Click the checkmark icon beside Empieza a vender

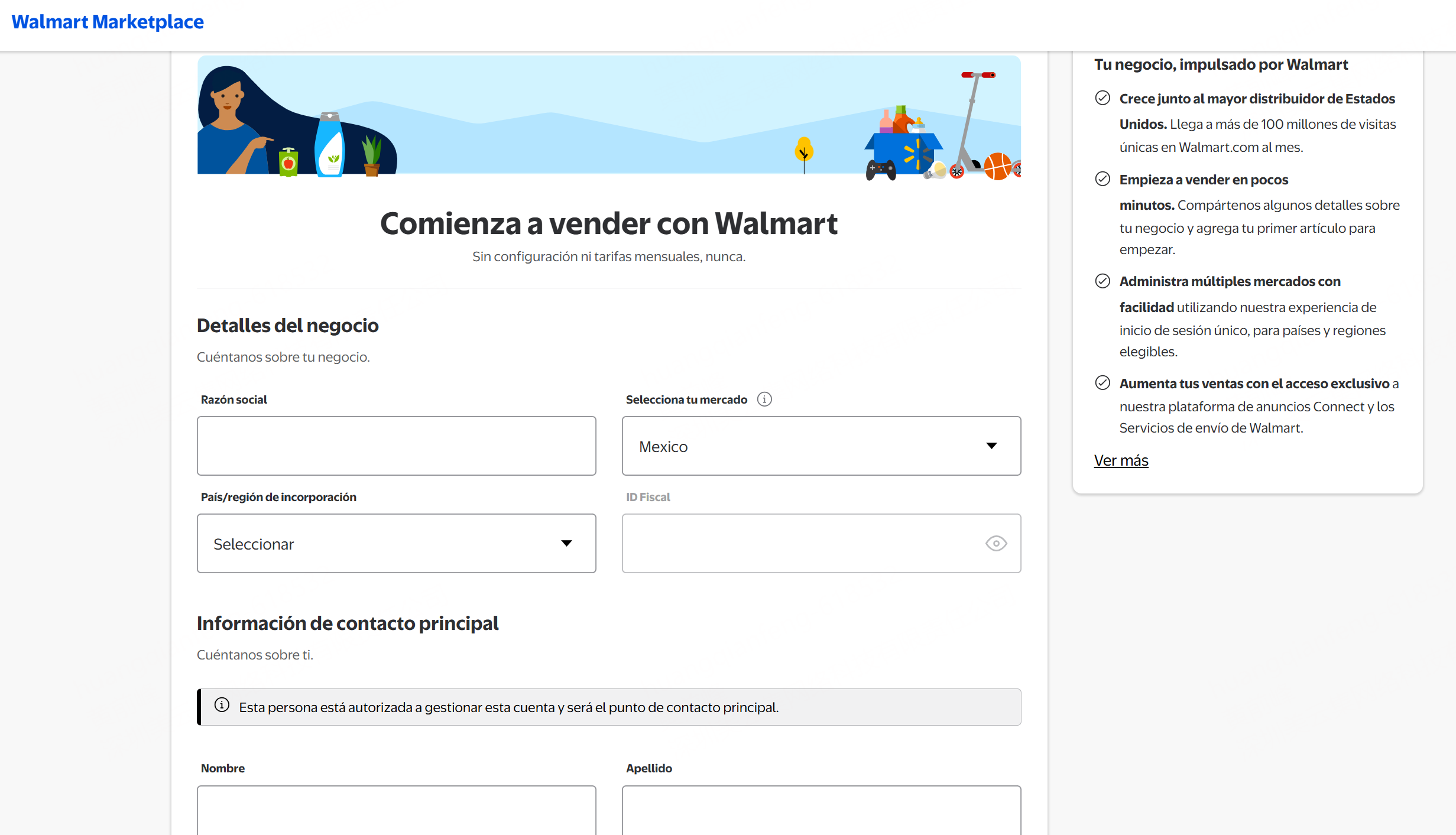click(x=1103, y=179)
